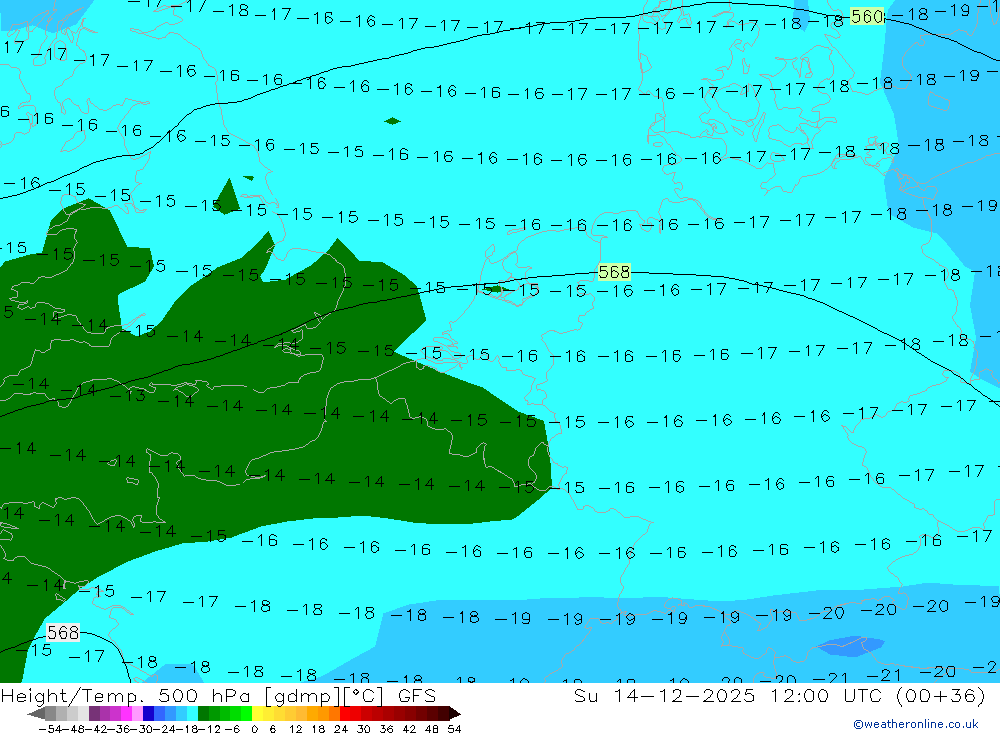Click the '[gdmp][°C]' units label

(325, 697)
